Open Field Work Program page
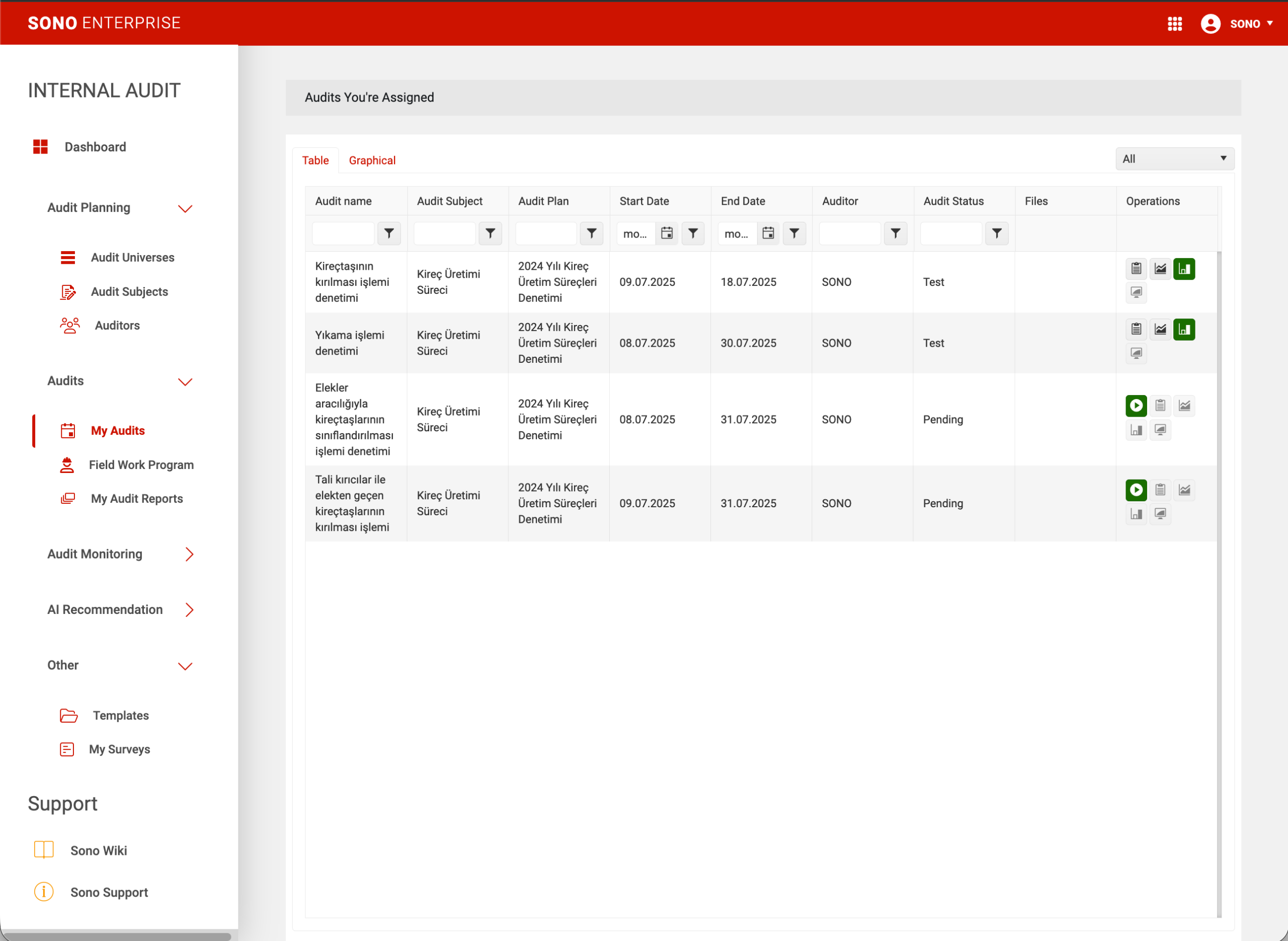The image size is (1288, 941). pos(141,465)
